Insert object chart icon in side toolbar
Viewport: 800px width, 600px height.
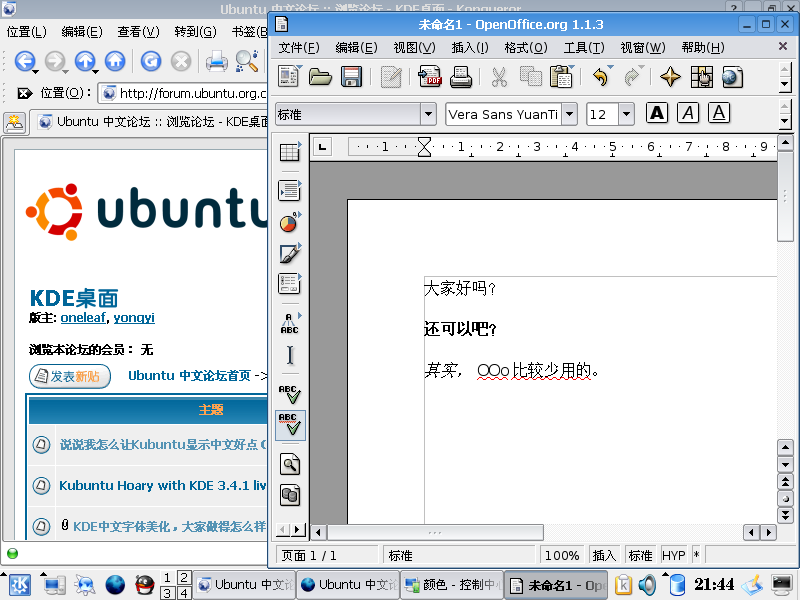(290, 222)
